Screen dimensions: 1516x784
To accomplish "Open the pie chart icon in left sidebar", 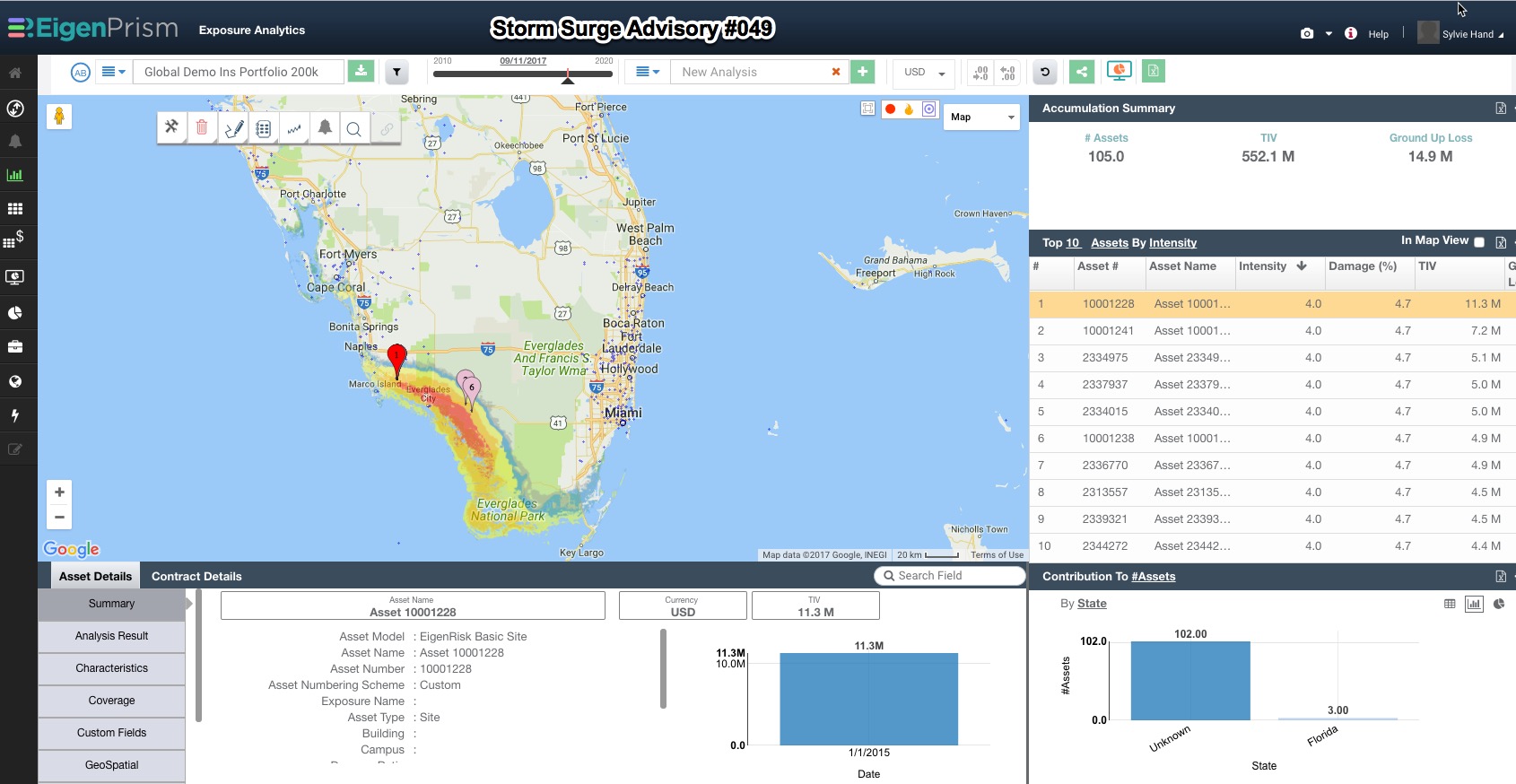I will click(15, 313).
